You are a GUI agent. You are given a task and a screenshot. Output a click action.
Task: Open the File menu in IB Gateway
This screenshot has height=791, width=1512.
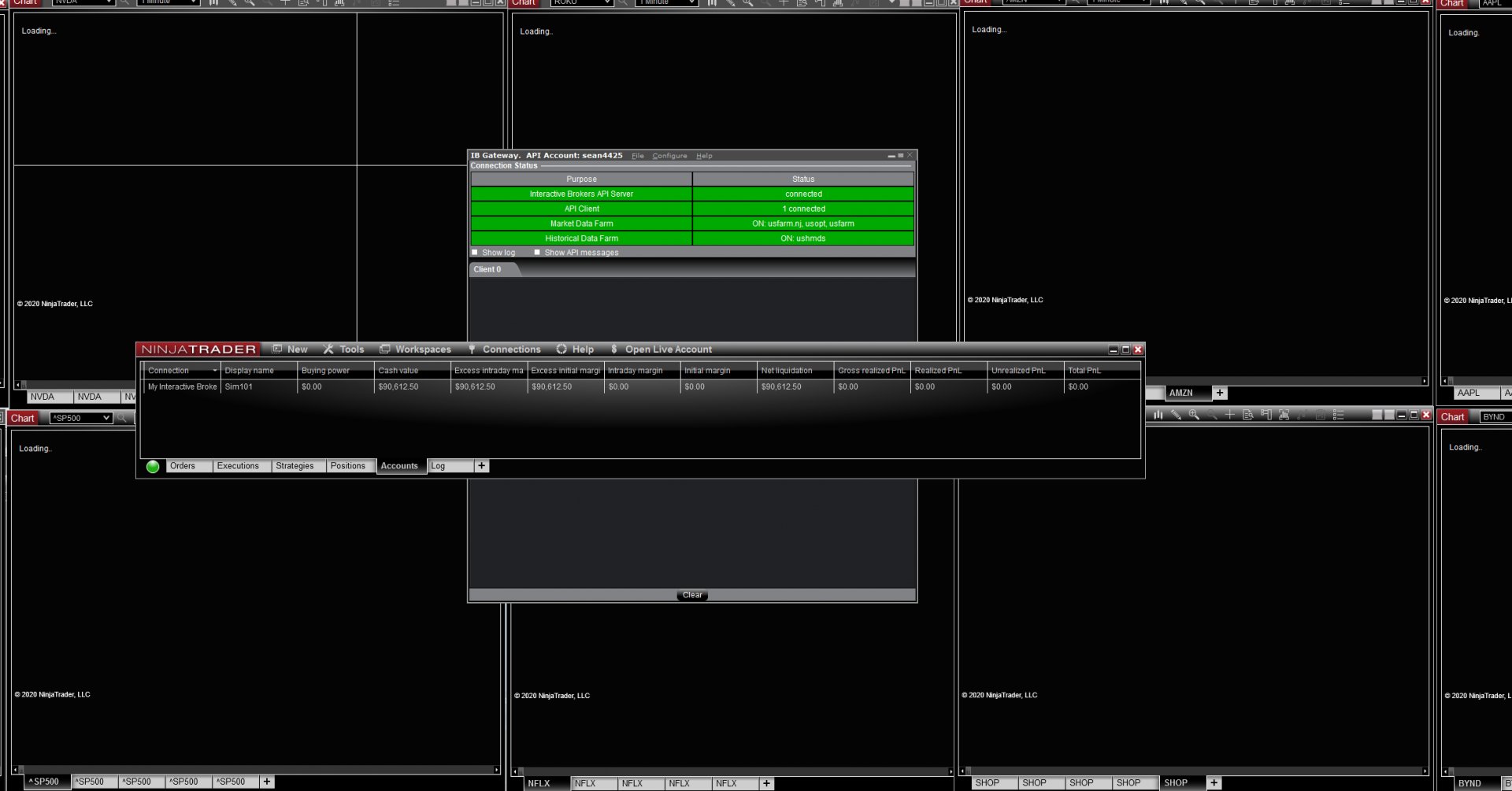click(x=638, y=156)
